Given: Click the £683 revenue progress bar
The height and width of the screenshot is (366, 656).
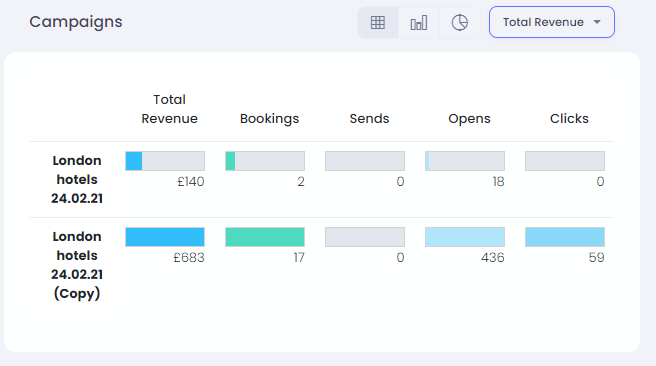Looking at the screenshot, I should pyautogui.click(x=165, y=237).
